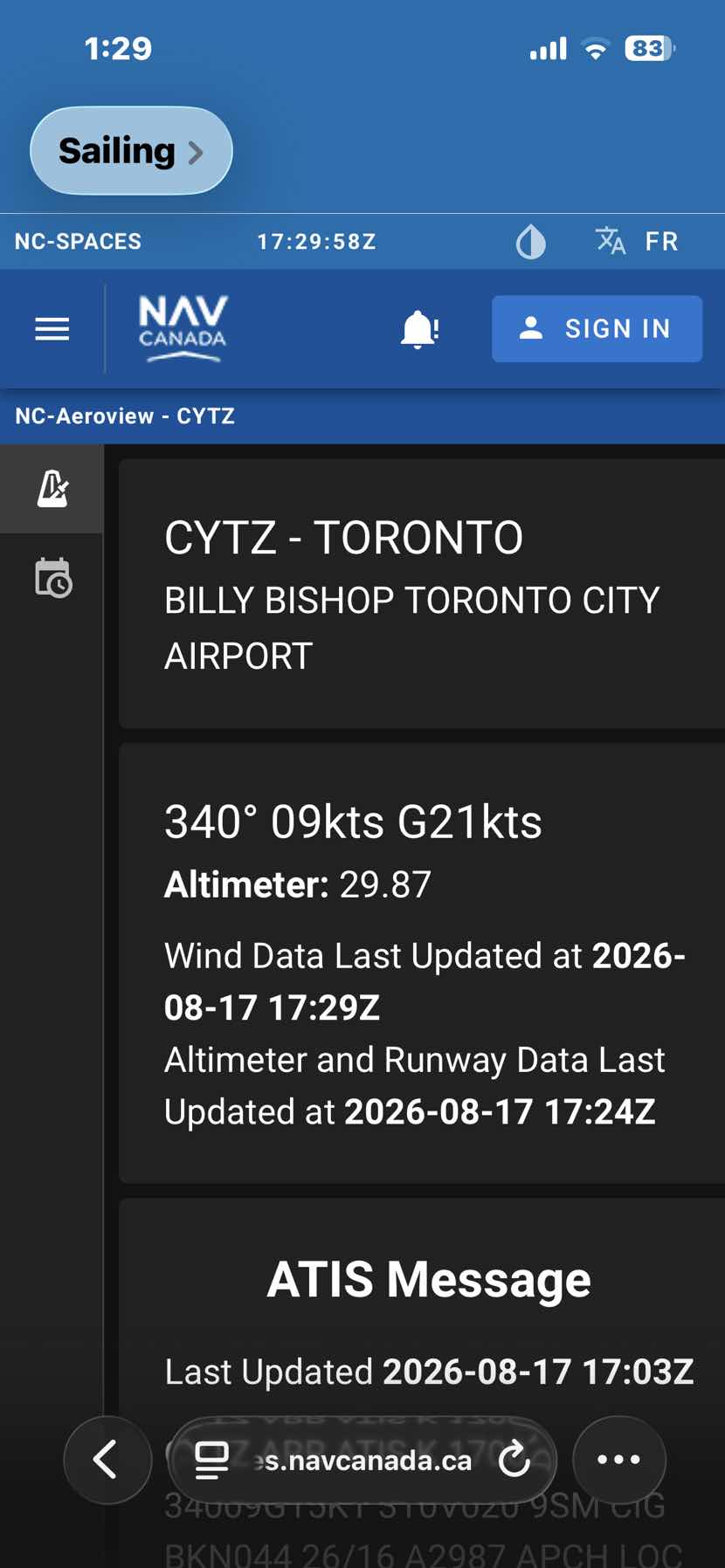Reload the page with refresh icon
This screenshot has width=725, height=1568.
click(x=514, y=1460)
